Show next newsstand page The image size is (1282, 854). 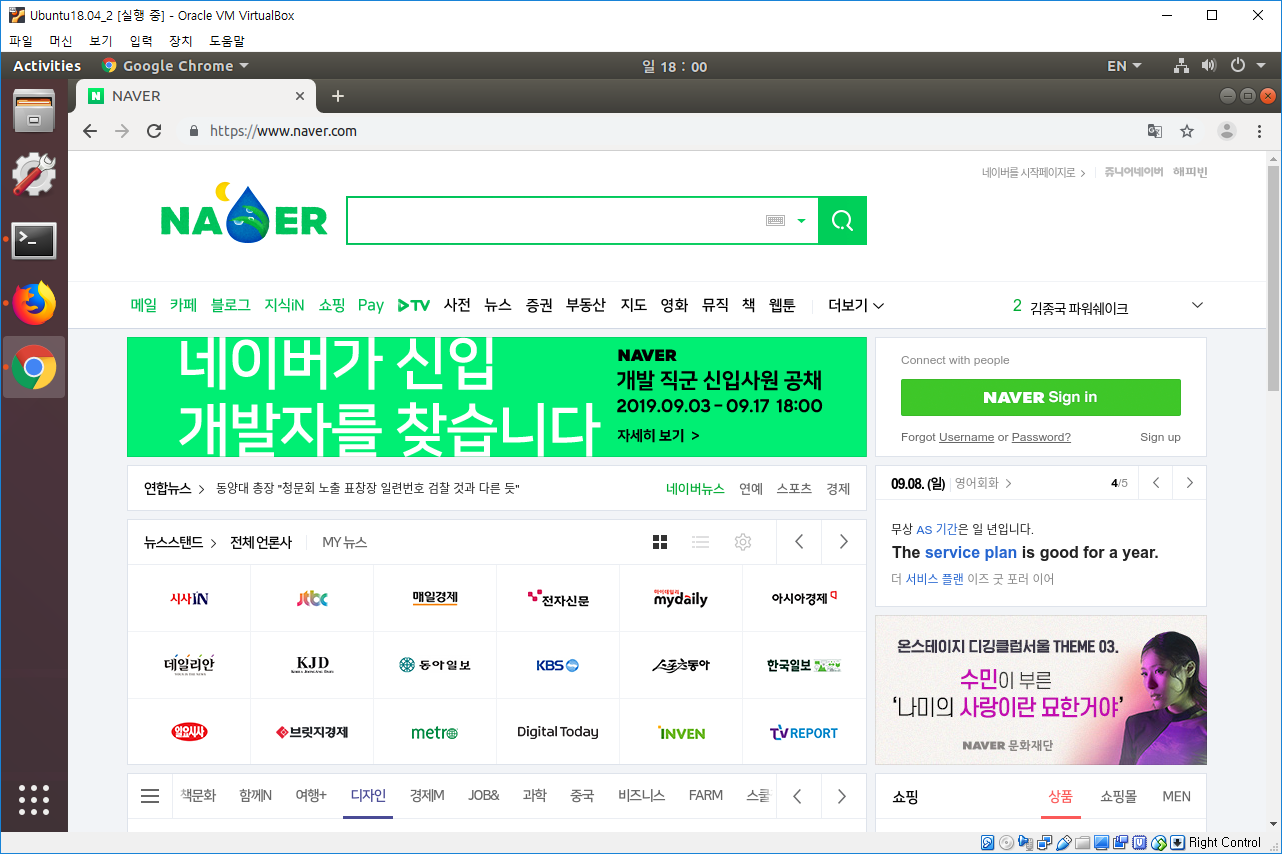(x=844, y=542)
